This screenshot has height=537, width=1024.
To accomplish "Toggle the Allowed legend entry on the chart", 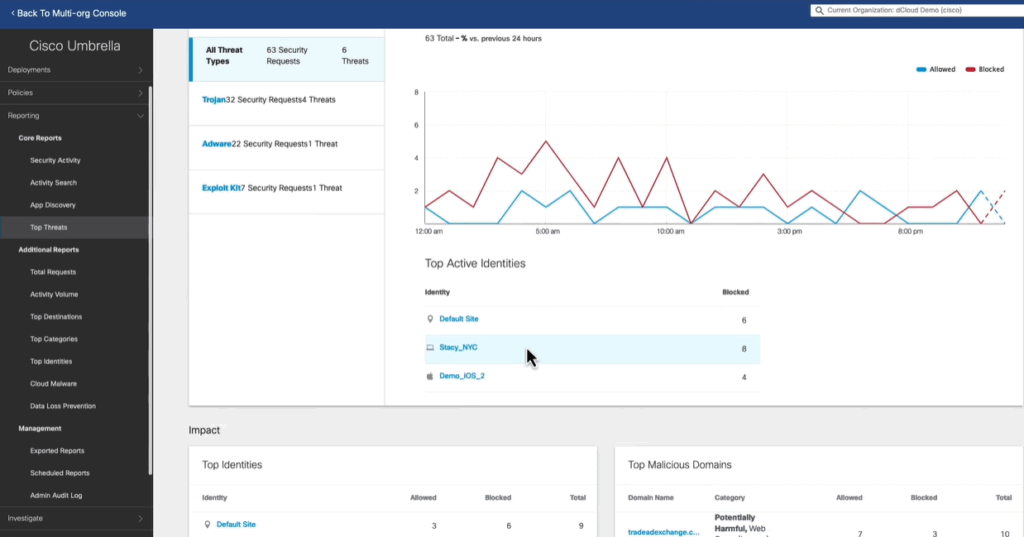I will (935, 69).
